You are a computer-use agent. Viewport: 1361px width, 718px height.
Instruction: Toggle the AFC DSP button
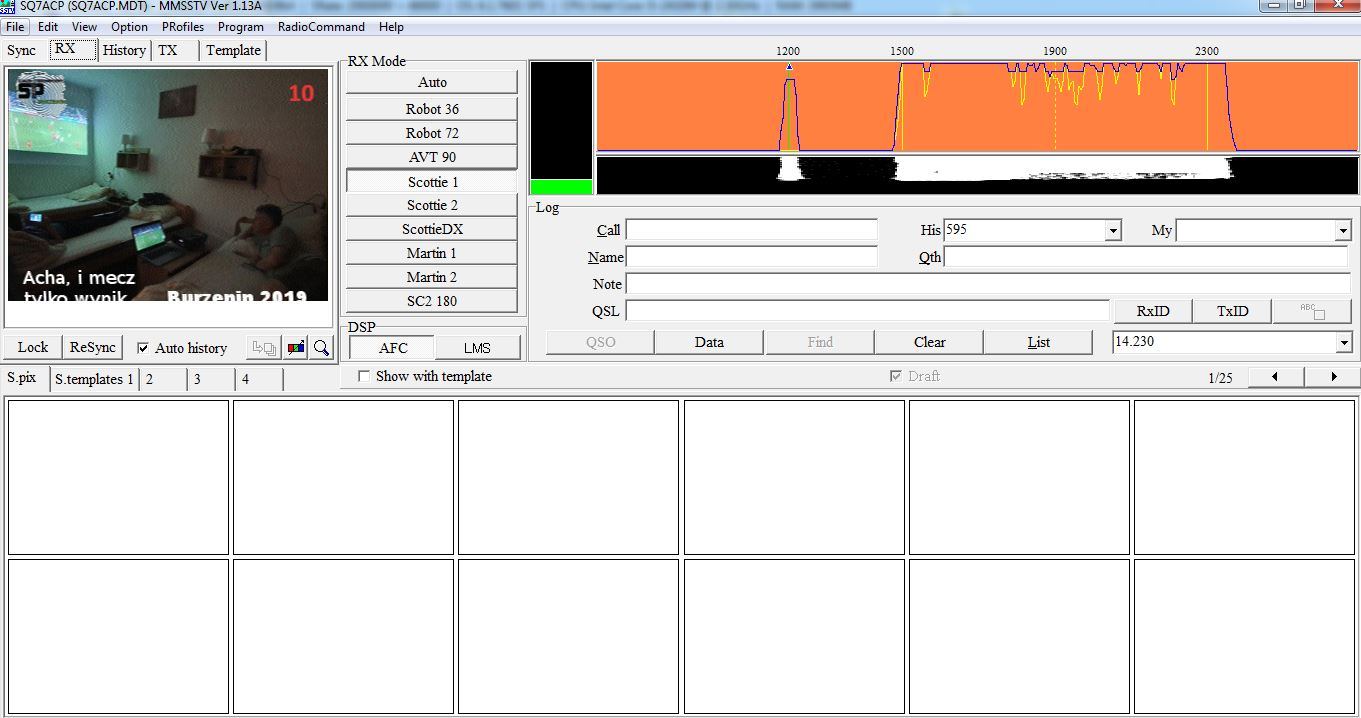[392, 348]
